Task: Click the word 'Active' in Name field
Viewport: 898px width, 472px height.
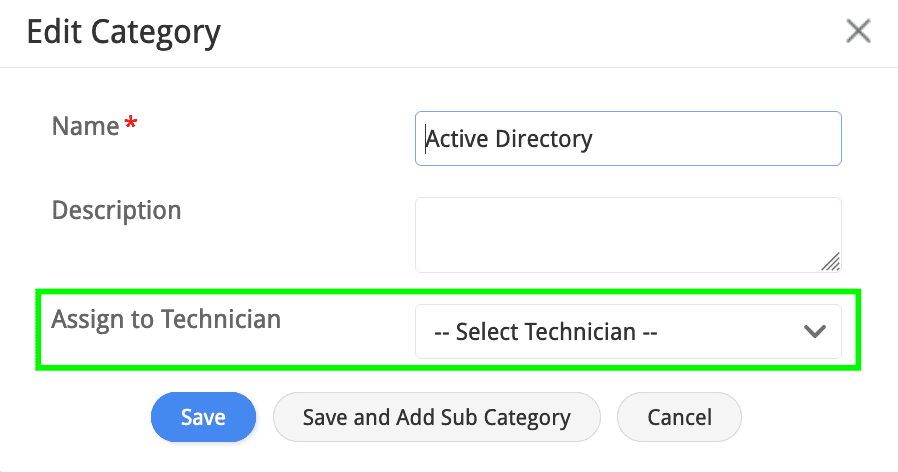Action: coord(458,139)
